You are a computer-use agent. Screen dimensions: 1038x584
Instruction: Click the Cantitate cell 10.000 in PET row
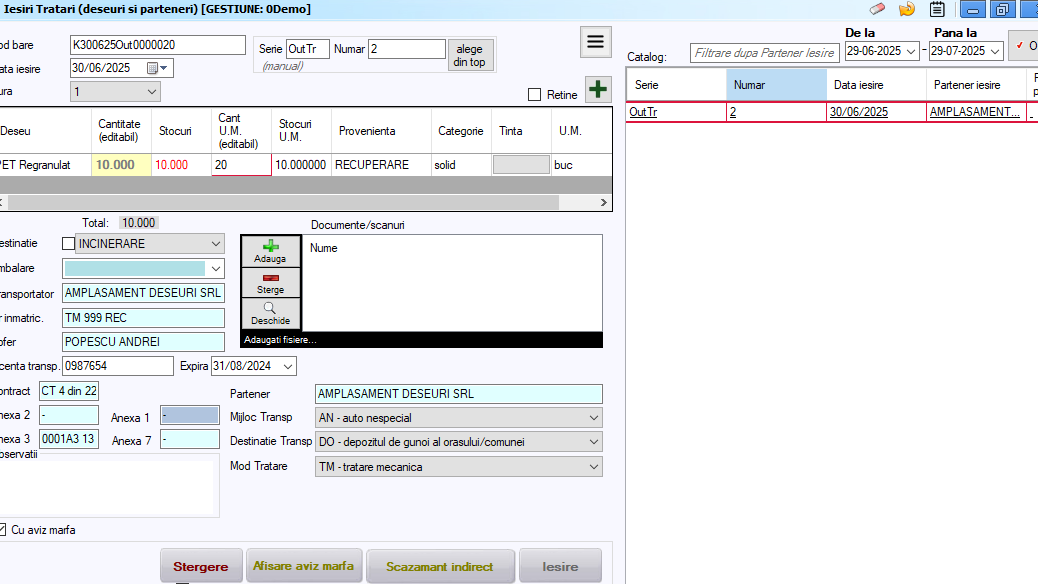coord(121,165)
